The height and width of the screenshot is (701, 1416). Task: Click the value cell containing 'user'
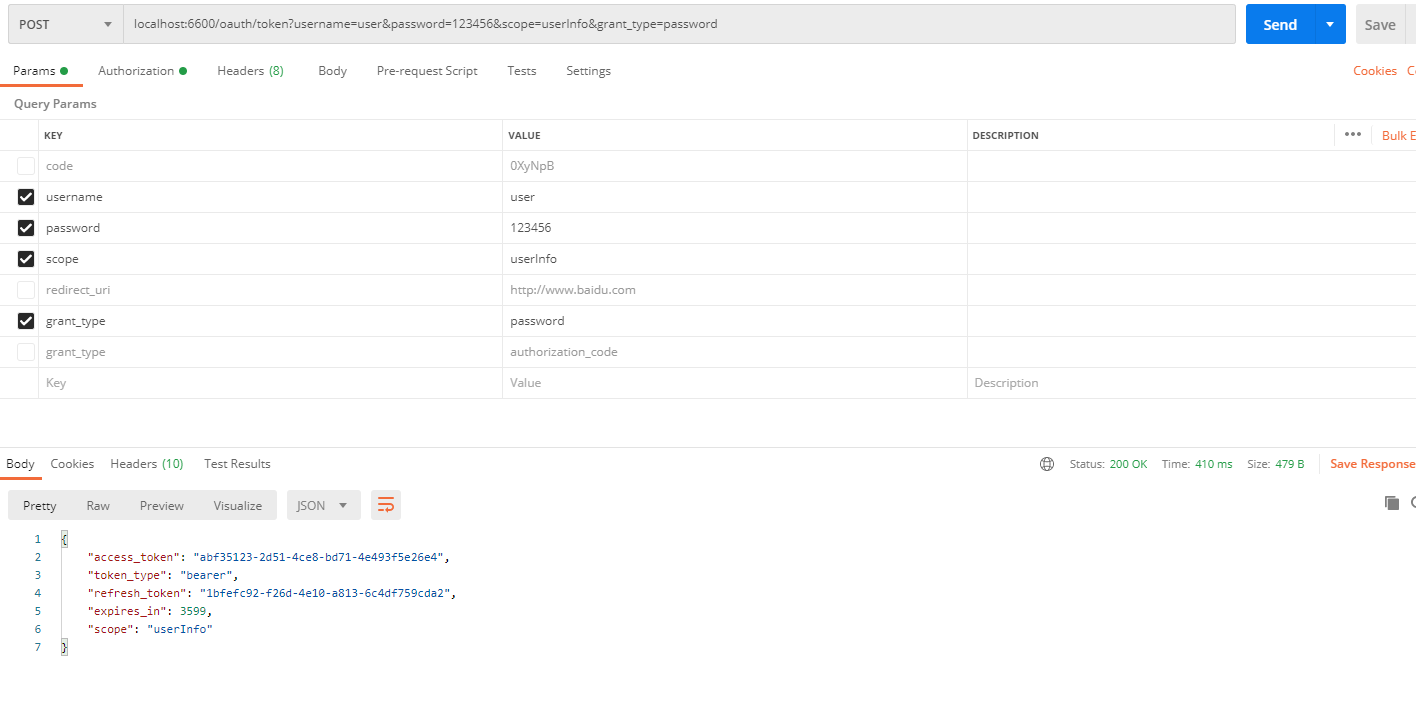pos(735,197)
